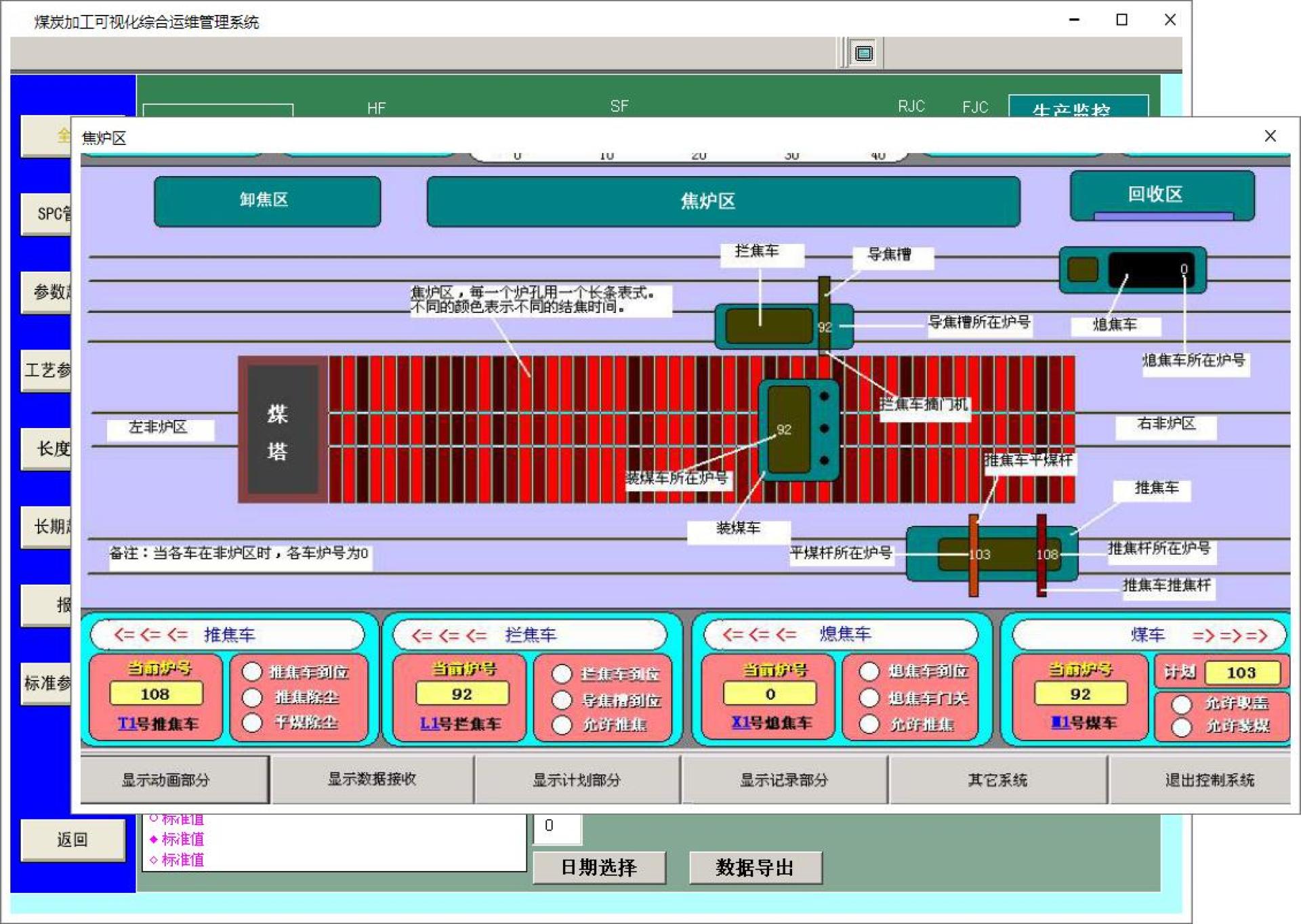Image resolution: width=1301 pixels, height=924 pixels.
Task: Close the 焦炉区 dialog window
Action: (x=1270, y=136)
